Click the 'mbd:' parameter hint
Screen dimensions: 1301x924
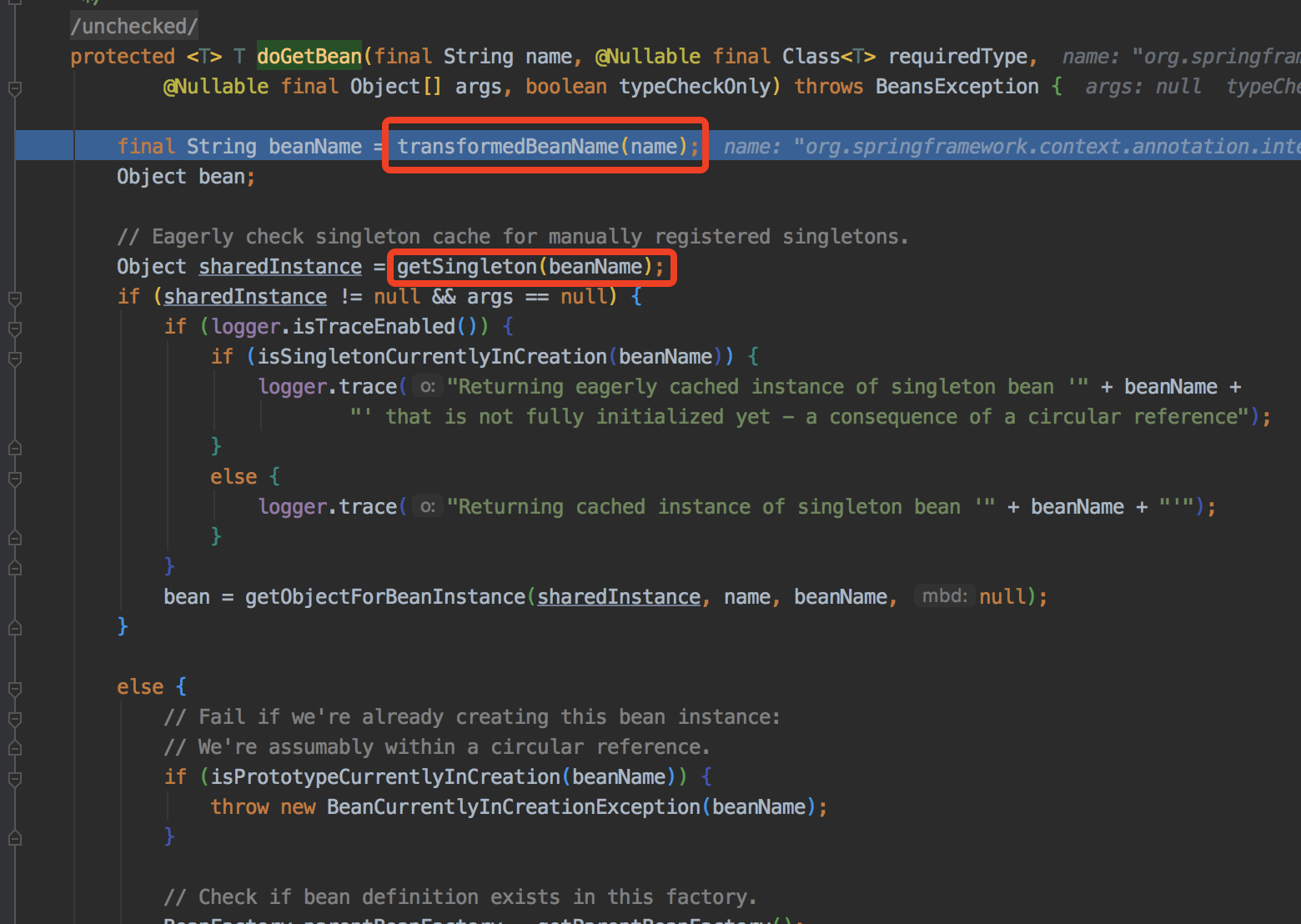point(944,596)
